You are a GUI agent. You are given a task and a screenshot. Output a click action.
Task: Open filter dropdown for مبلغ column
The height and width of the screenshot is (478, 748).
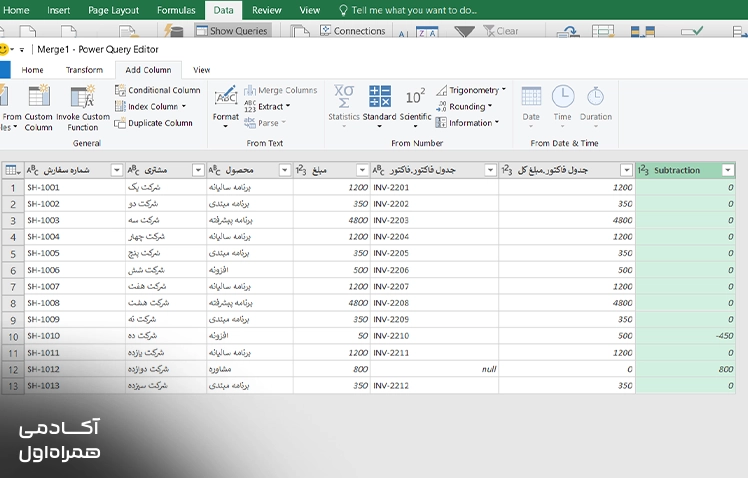coord(362,170)
